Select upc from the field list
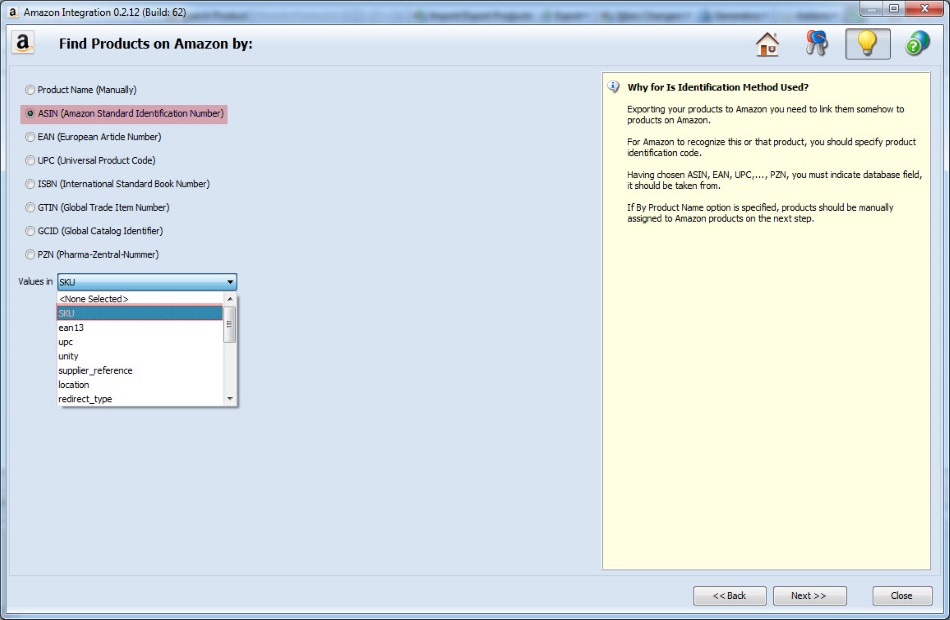Screen dimensions: 950x620 [140, 342]
